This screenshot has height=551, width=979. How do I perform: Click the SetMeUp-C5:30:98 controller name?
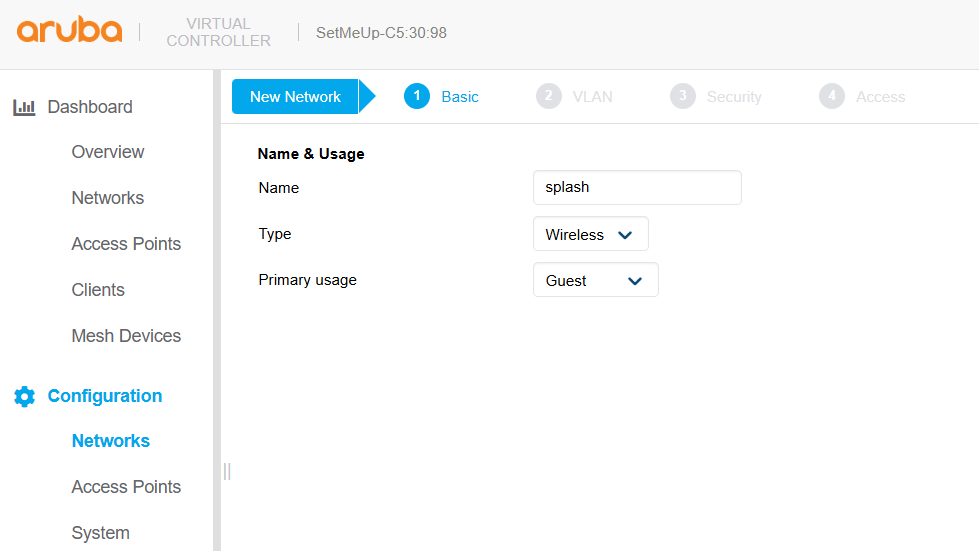[x=381, y=32]
